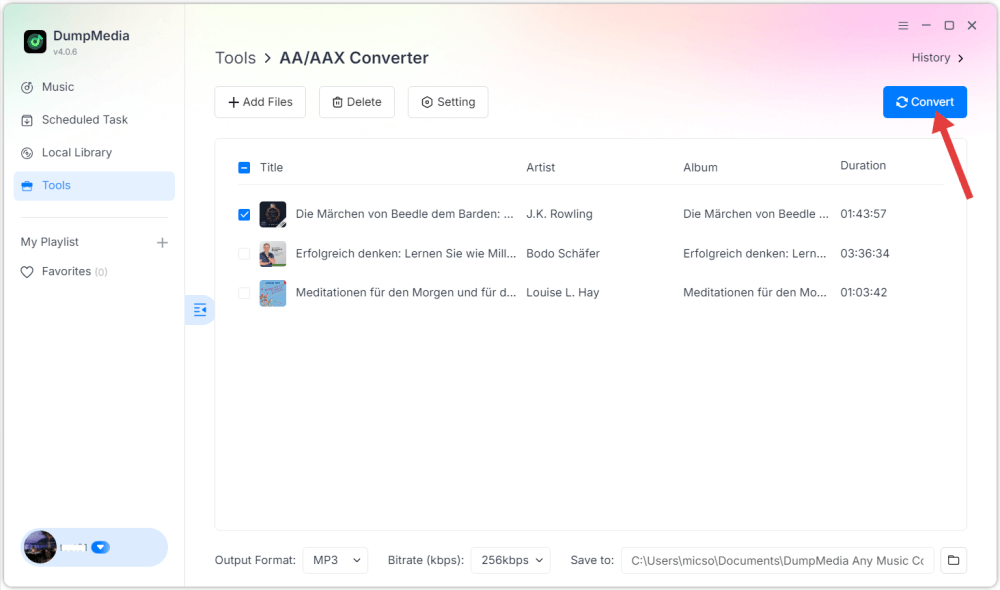Image resolution: width=1000 pixels, height=590 pixels.
Task: Uncheck the Die Märchen von Beedle audiobook
Action: point(244,214)
